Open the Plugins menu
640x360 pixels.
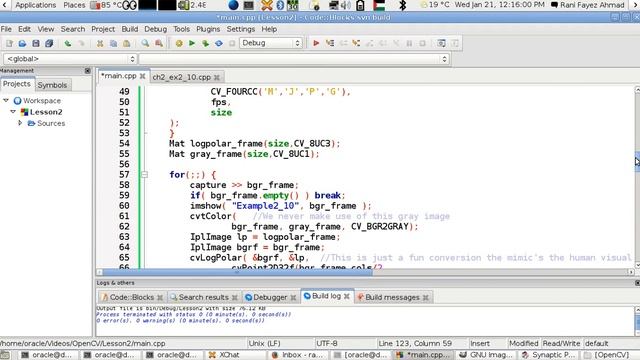208,29
